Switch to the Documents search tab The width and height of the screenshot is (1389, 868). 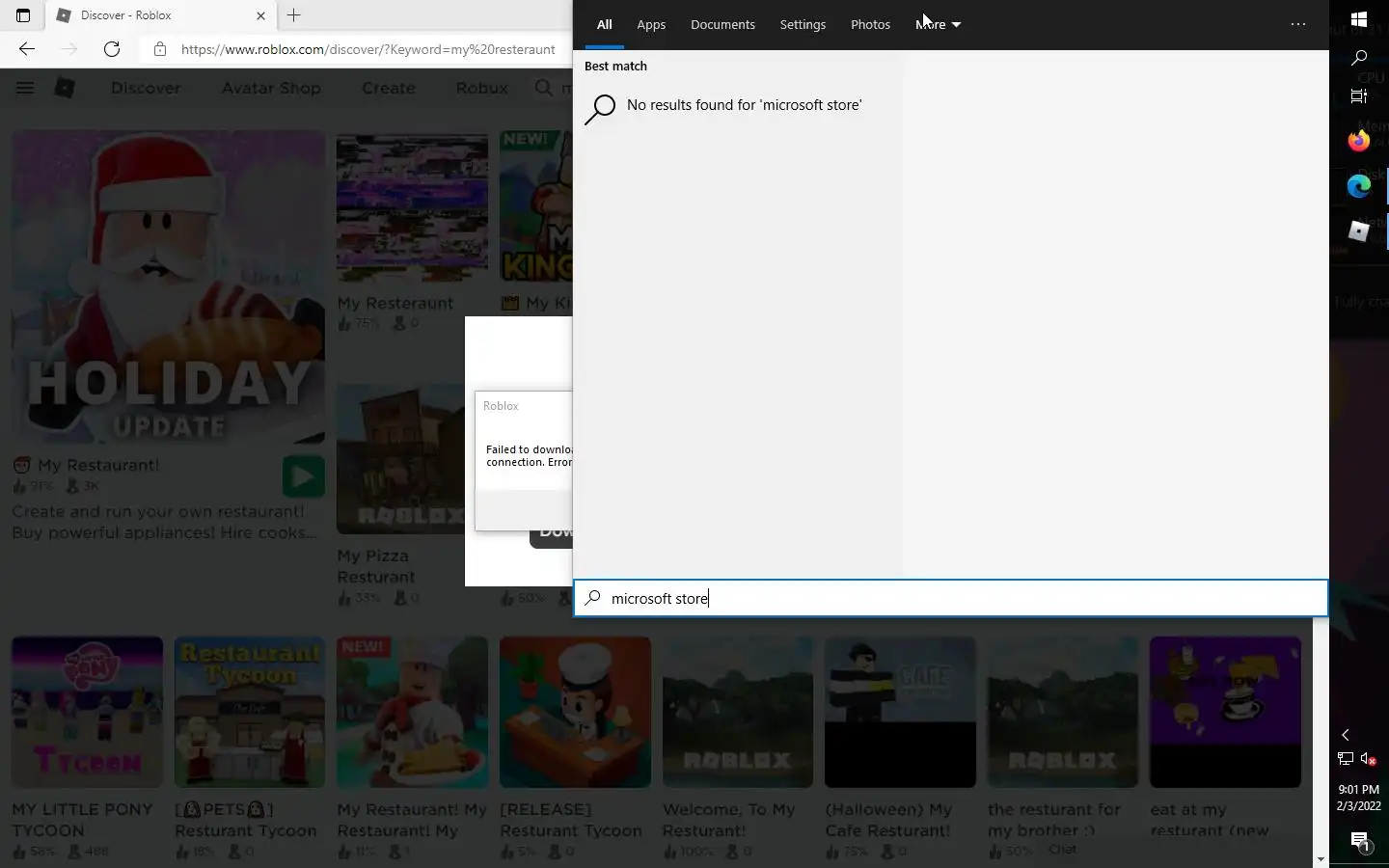pyautogui.click(x=722, y=24)
